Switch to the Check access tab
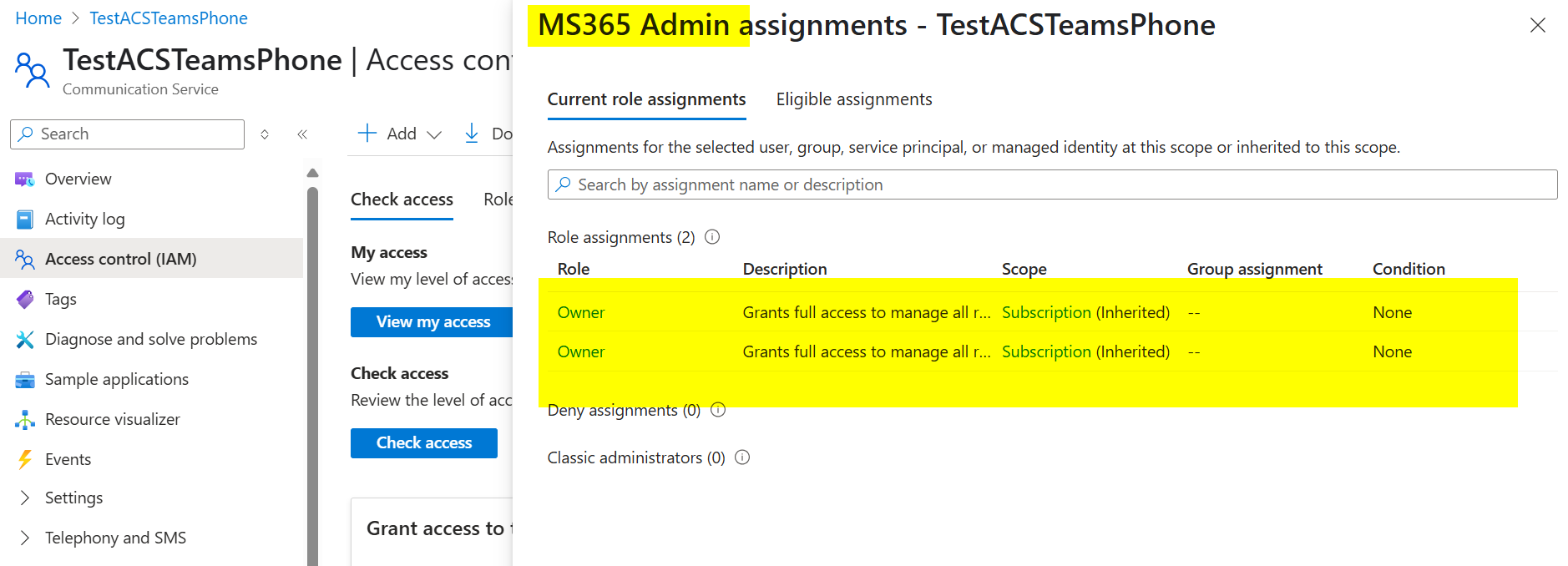Image resolution: width=1568 pixels, height=566 pixels. 402,200
